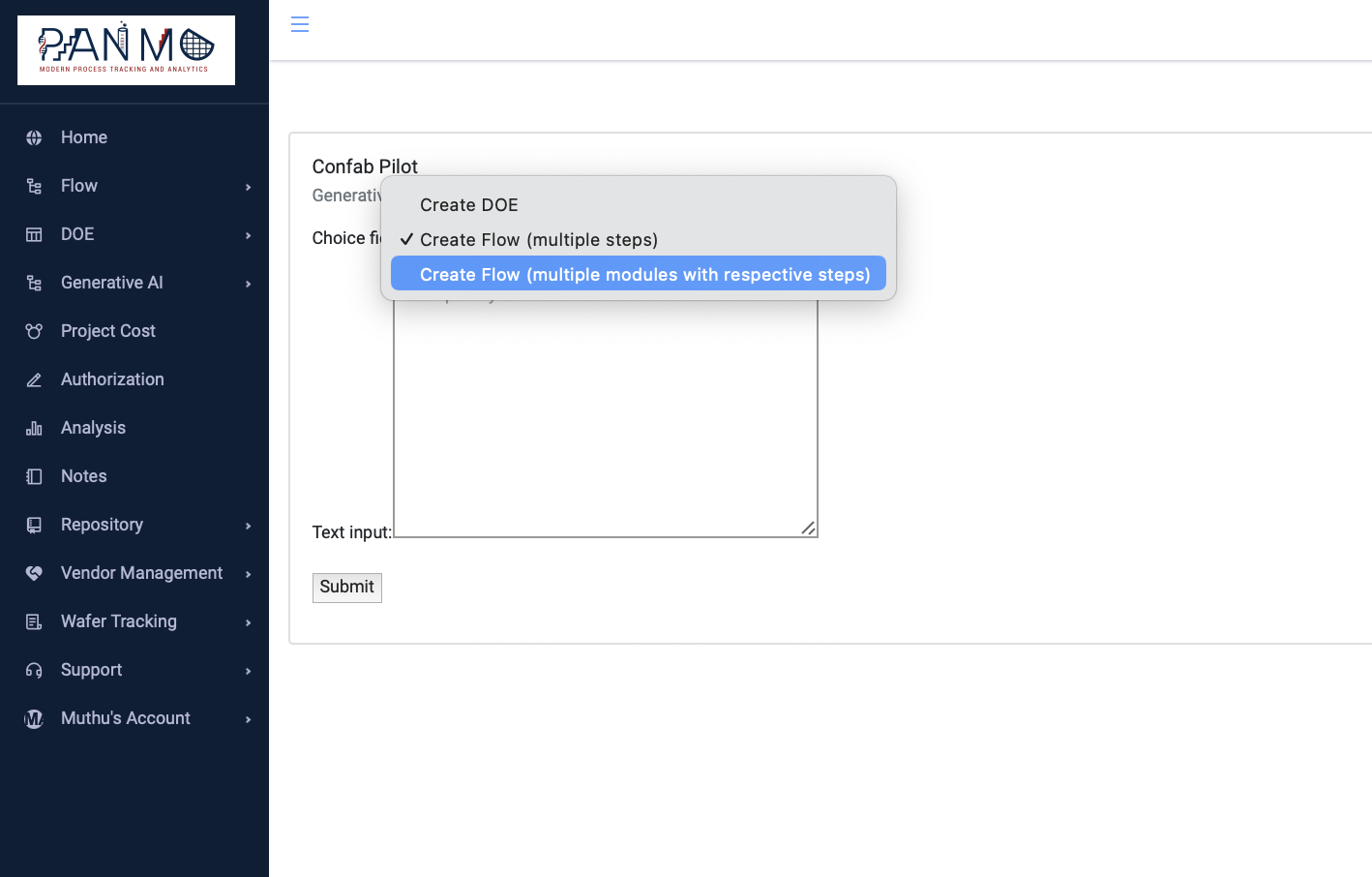Click the Text input label
This screenshot has height=877, width=1372.
click(x=352, y=532)
